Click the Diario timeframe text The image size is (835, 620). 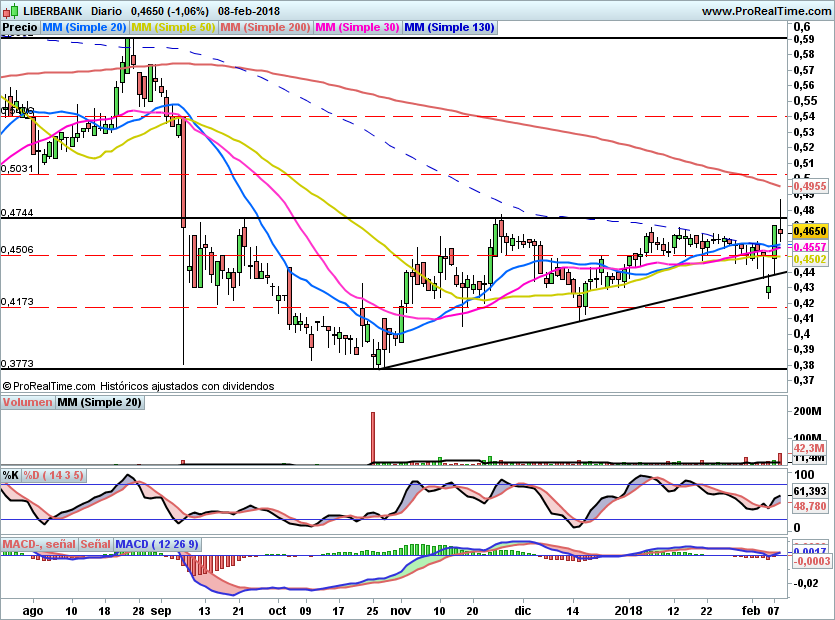coord(106,11)
